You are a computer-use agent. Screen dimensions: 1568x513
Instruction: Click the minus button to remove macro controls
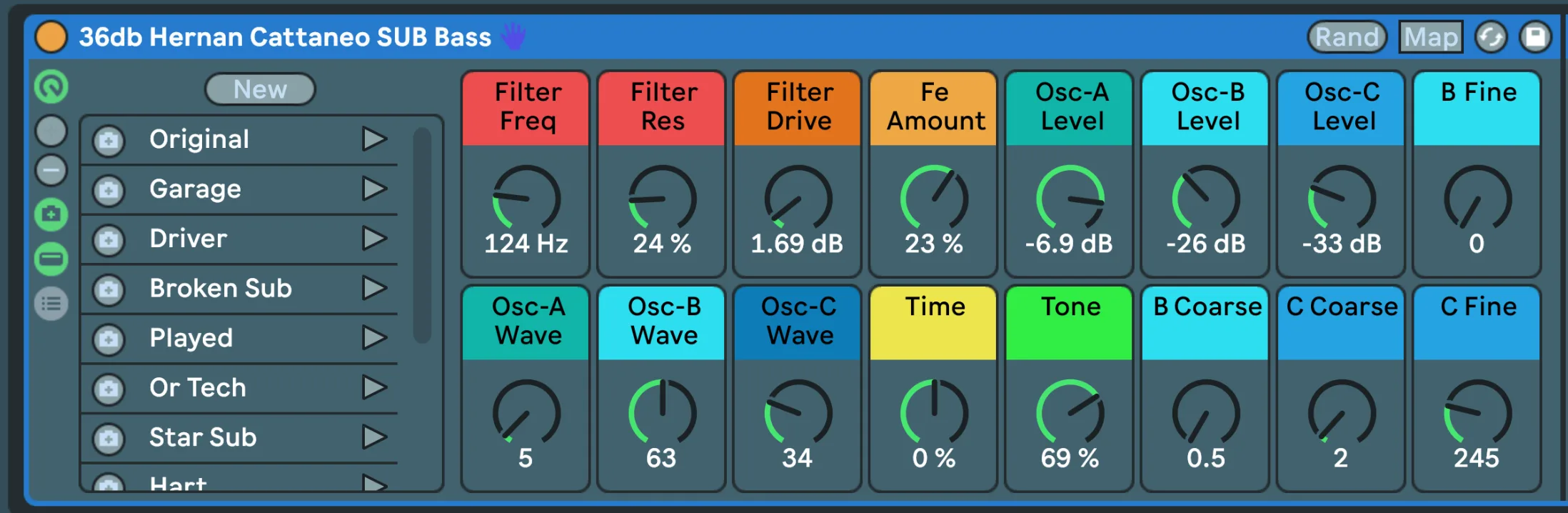tap(51, 171)
